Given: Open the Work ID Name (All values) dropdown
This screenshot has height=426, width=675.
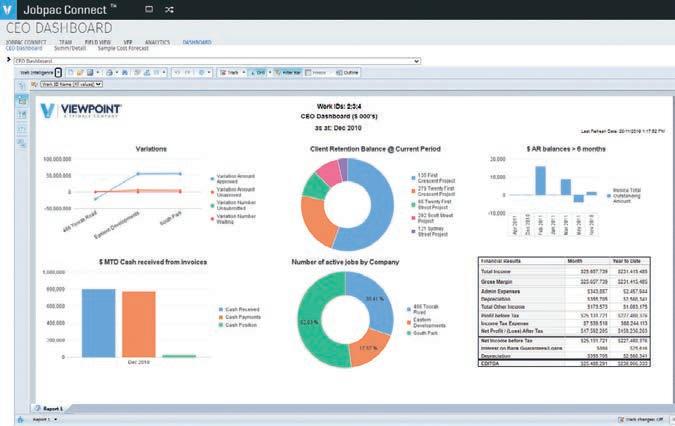Looking at the screenshot, I should (x=71, y=84).
